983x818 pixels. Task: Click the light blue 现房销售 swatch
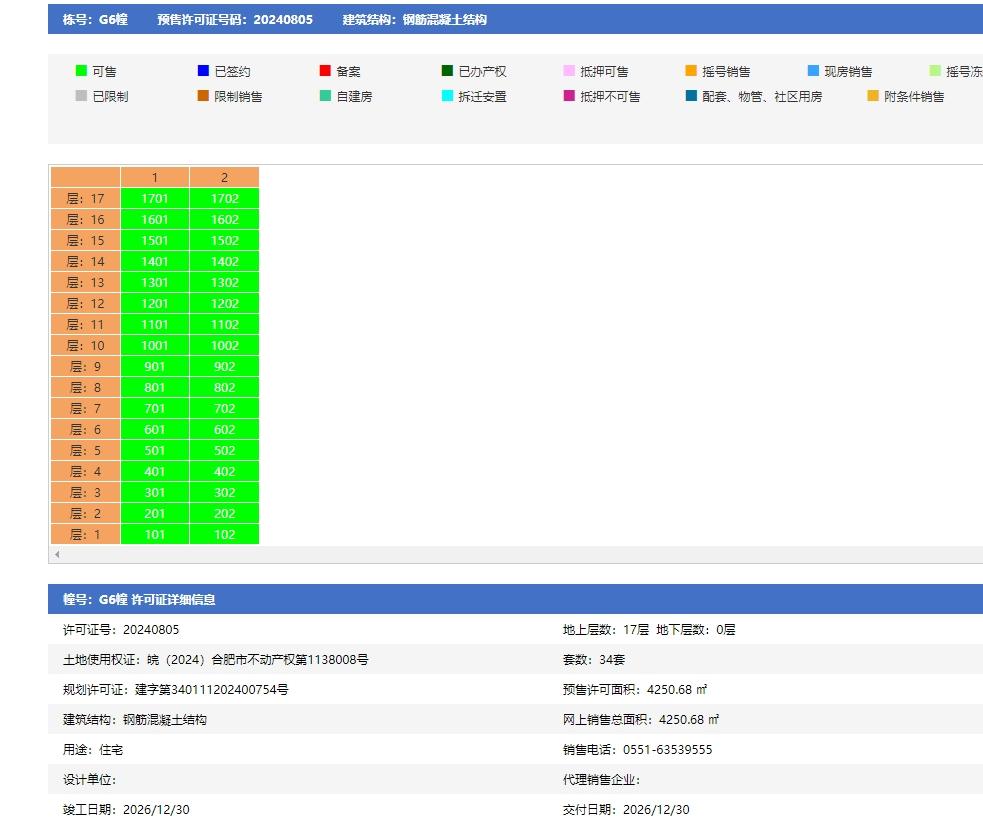[813, 71]
